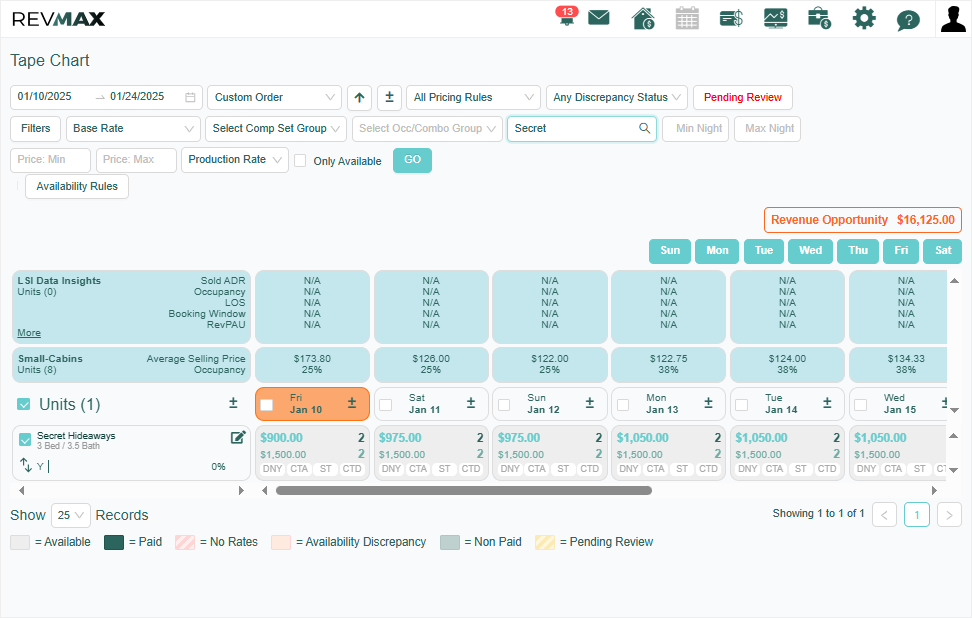
Task: Select the Tue weekday tab
Action: point(764,250)
